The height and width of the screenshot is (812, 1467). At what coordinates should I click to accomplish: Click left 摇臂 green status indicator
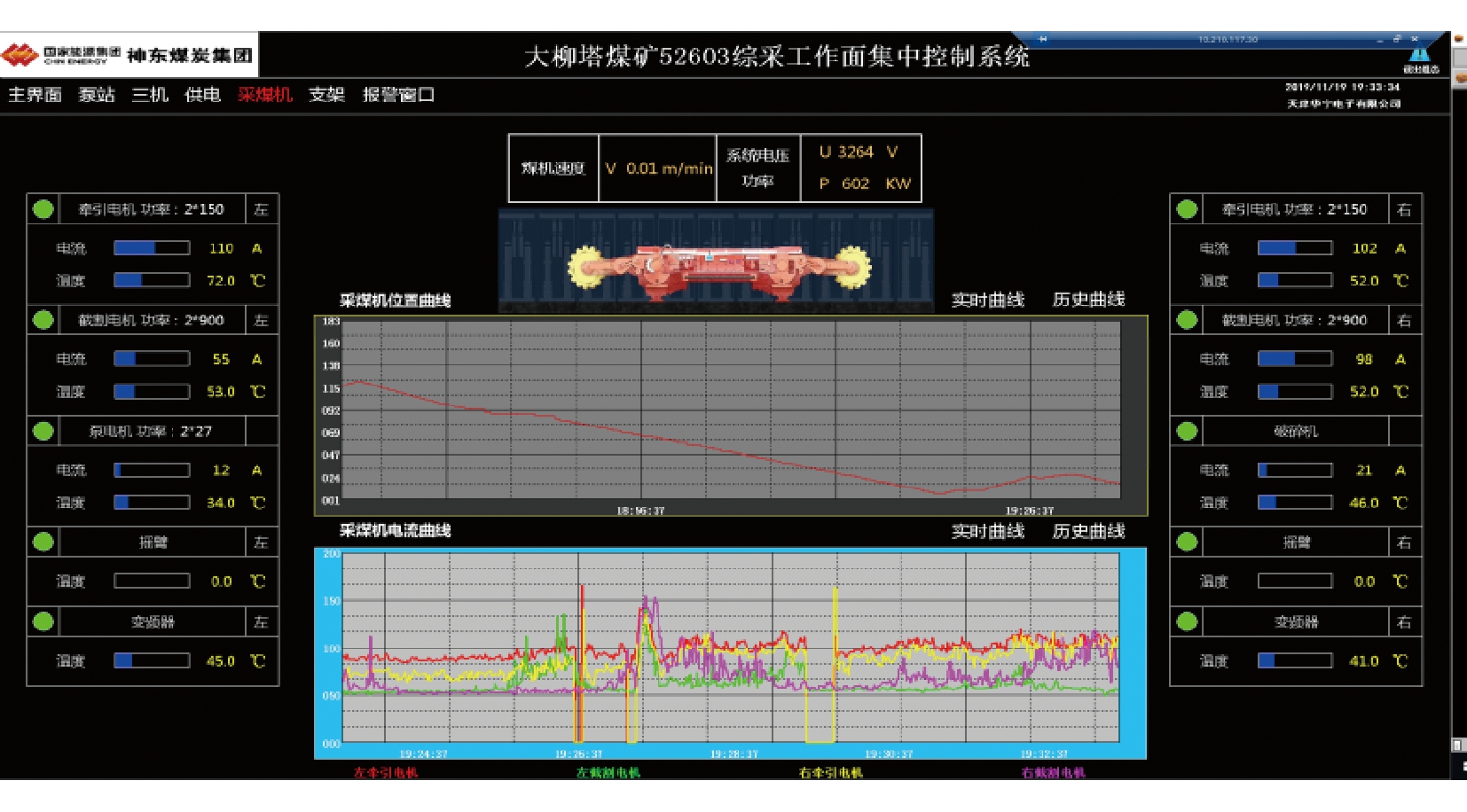(43, 542)
